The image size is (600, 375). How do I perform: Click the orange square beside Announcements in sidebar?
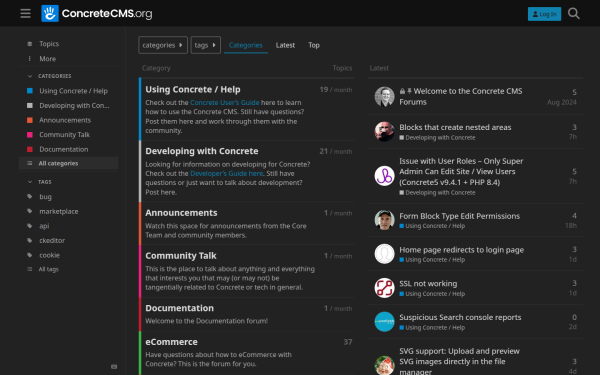(29, 120)
